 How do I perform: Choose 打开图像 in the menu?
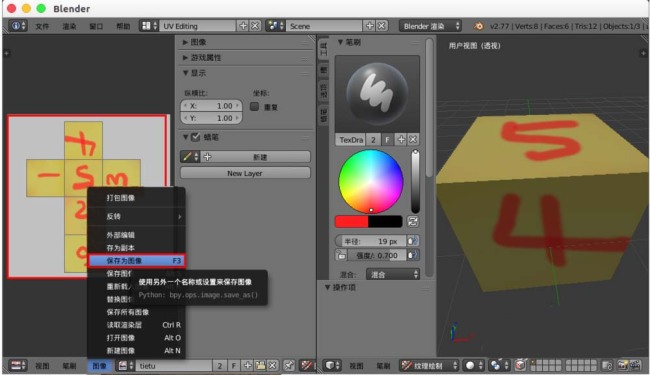coord(136,338)
